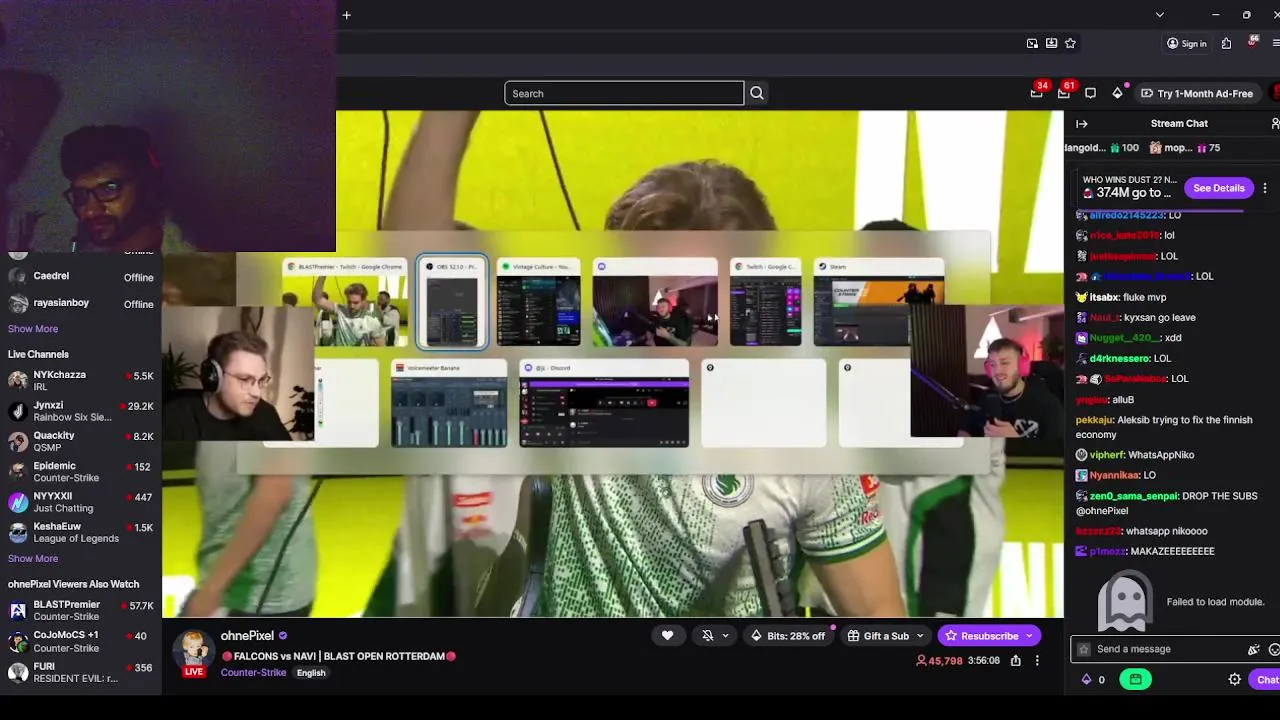Open NYKchazza IRL live channel
This screenshot has width=1280, height=720.
point(81,381)
